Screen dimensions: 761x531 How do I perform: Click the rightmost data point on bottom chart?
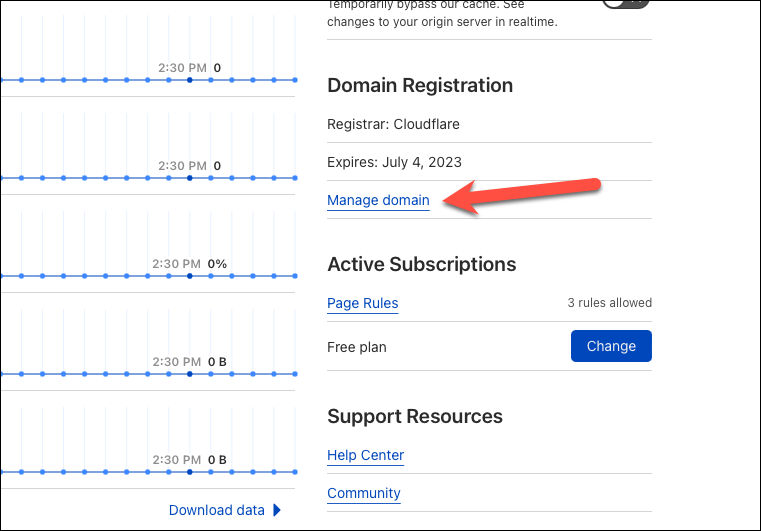pos(295,472)
